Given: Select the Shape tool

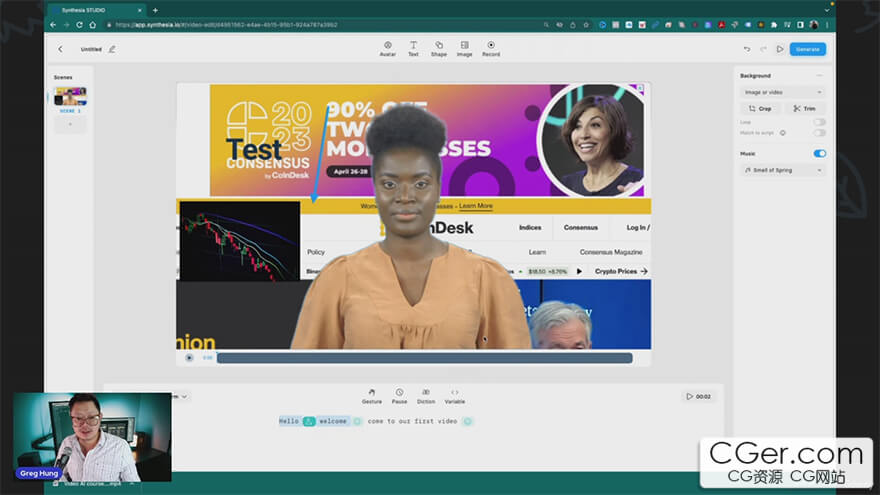Looking at the screenshot, I should [x=439, y=49].
